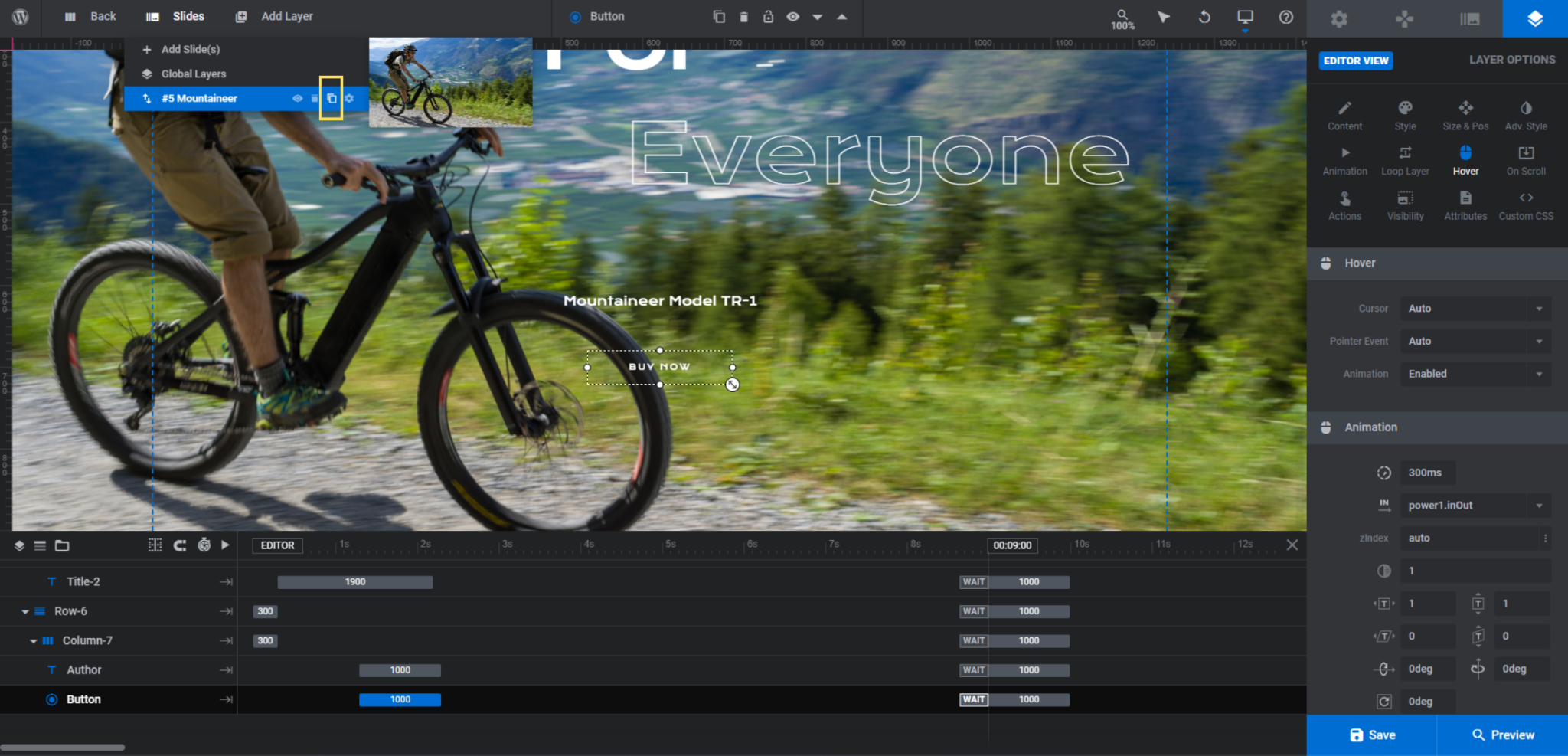Open the power1.inOut easing dropdown
The image size is (1568, 756).
pyautogui.click(x=1475, y=506)
